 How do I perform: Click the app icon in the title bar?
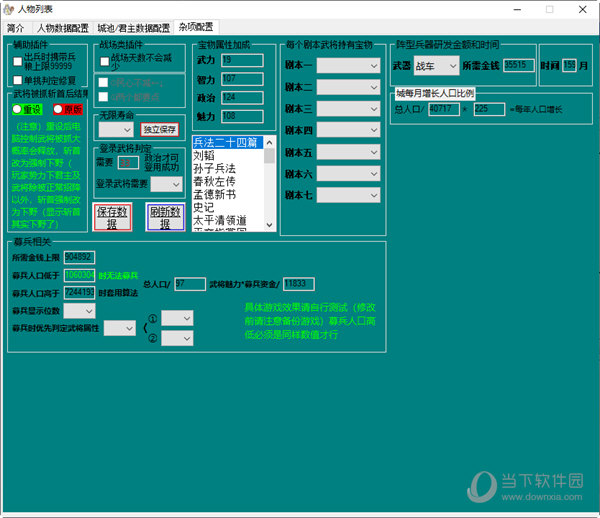pos(8,9)
